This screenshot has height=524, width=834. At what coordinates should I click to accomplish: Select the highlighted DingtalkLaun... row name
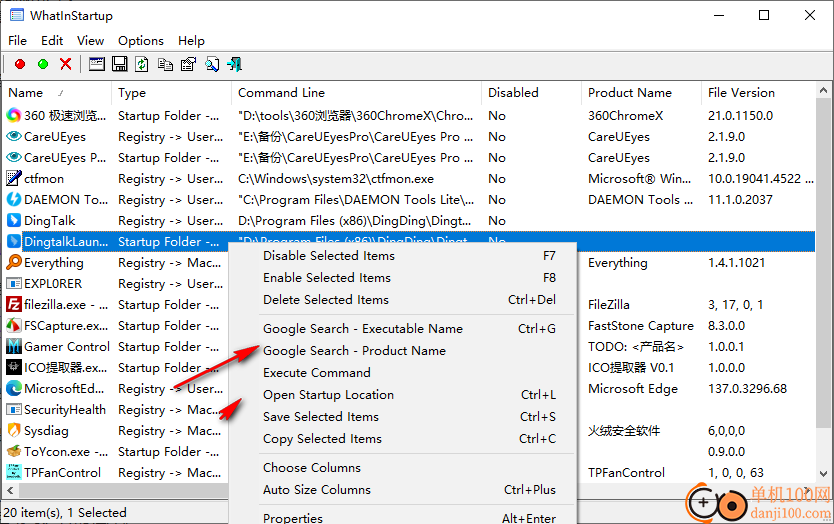coord(66,242)
